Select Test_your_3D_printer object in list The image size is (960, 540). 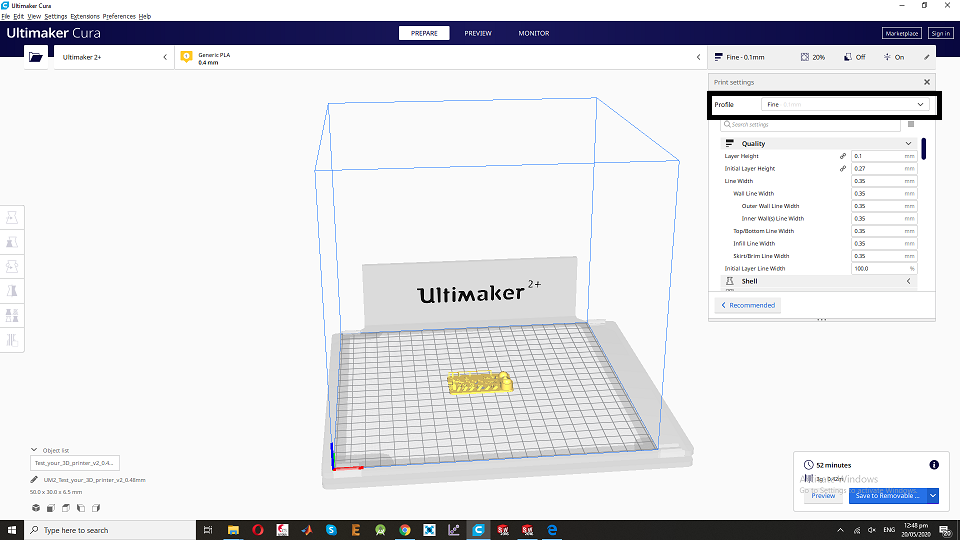[74, 463]
